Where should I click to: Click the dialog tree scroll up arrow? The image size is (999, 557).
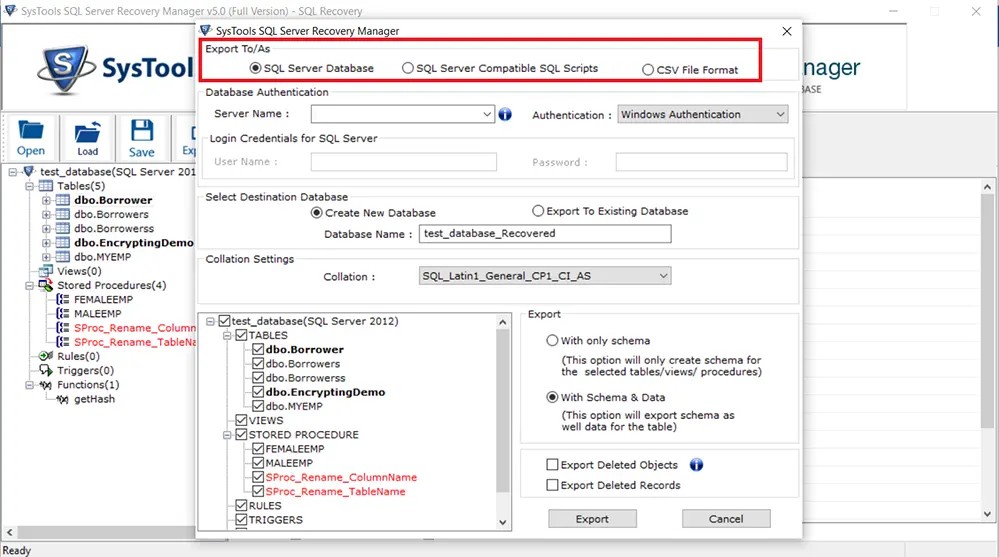coord(503,322)
